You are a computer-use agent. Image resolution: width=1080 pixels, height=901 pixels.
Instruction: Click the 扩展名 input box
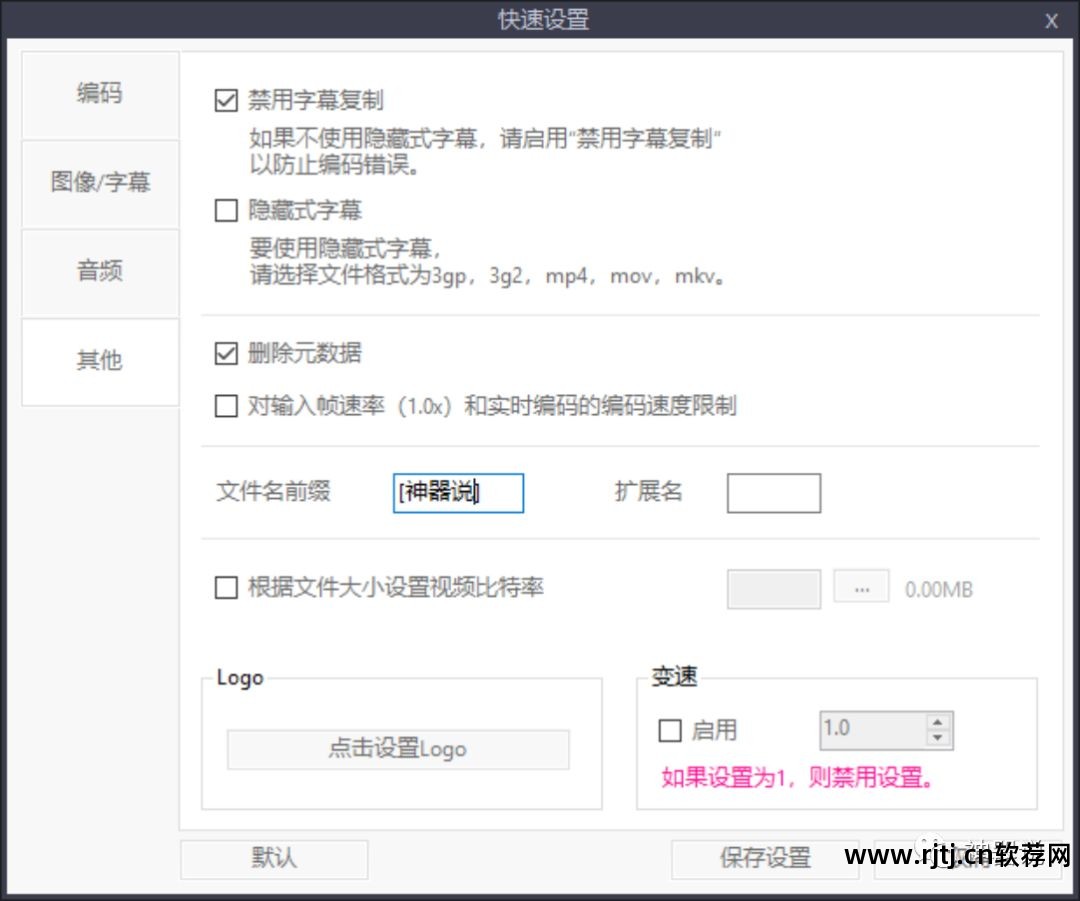tap(773, 492)
